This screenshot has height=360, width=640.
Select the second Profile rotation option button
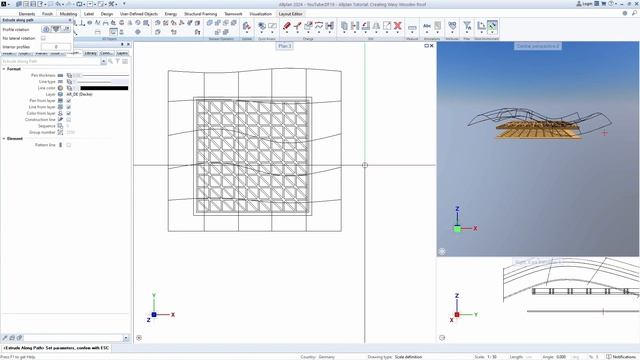[x=56, y=29]
